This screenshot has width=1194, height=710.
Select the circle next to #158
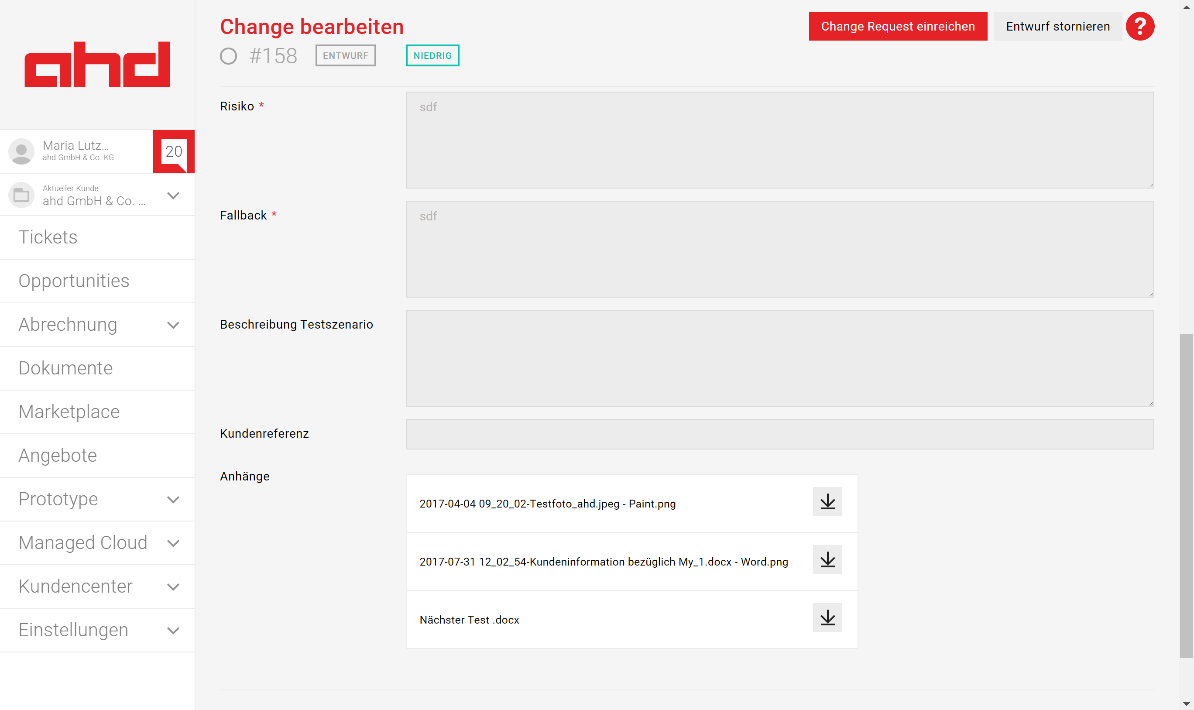coord(229,56)
